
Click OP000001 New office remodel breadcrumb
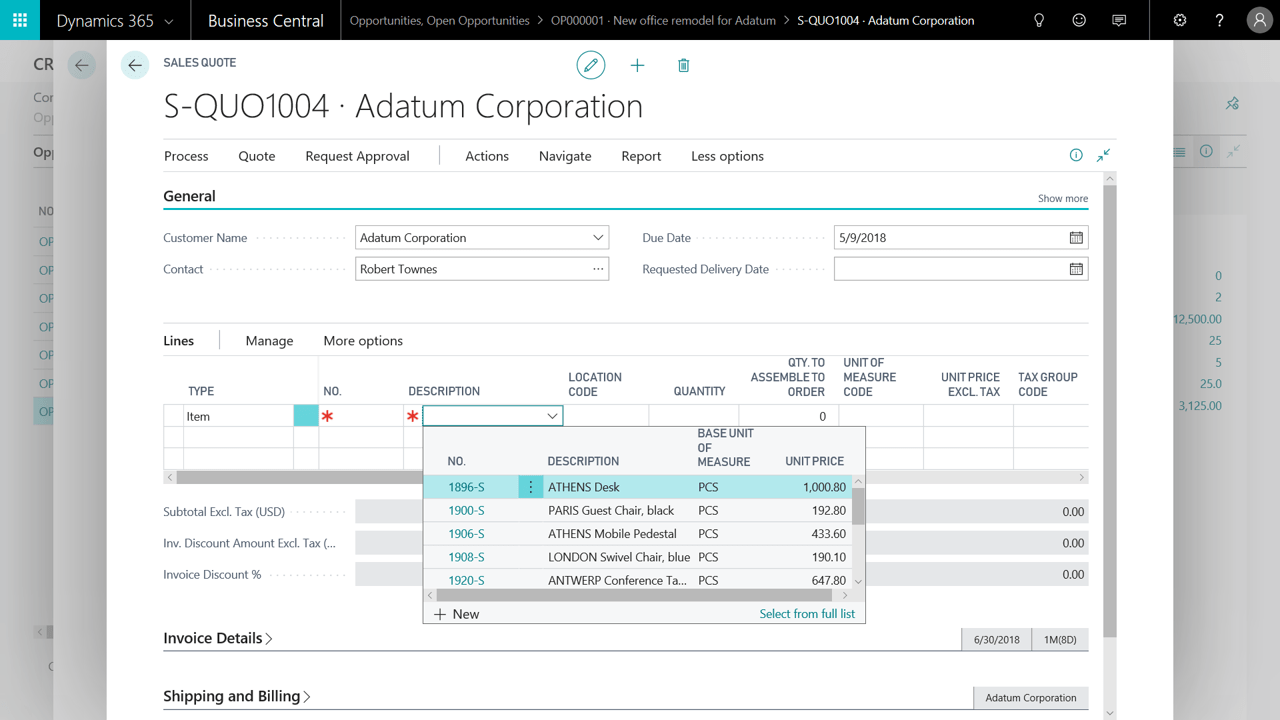[x=663, y=20]
